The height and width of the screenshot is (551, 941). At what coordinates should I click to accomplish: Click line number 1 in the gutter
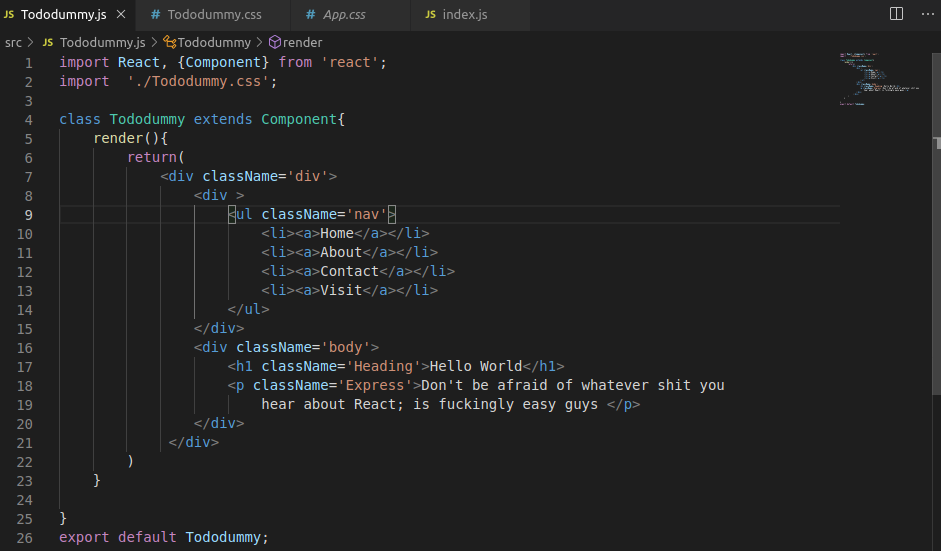[x=29, y=63]
